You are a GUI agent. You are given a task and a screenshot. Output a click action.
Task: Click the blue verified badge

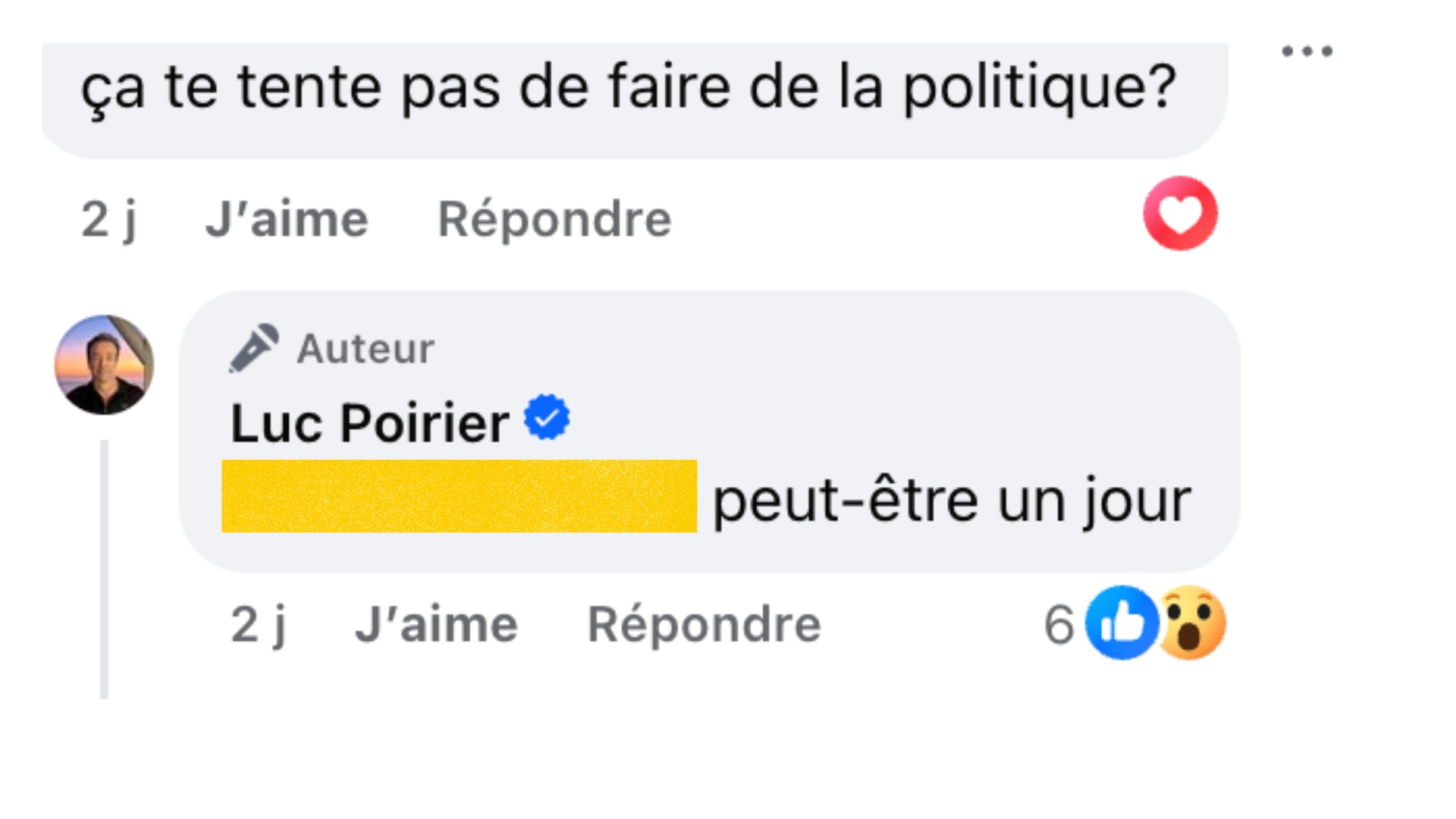pyautogui.click(x=547, y=416)
